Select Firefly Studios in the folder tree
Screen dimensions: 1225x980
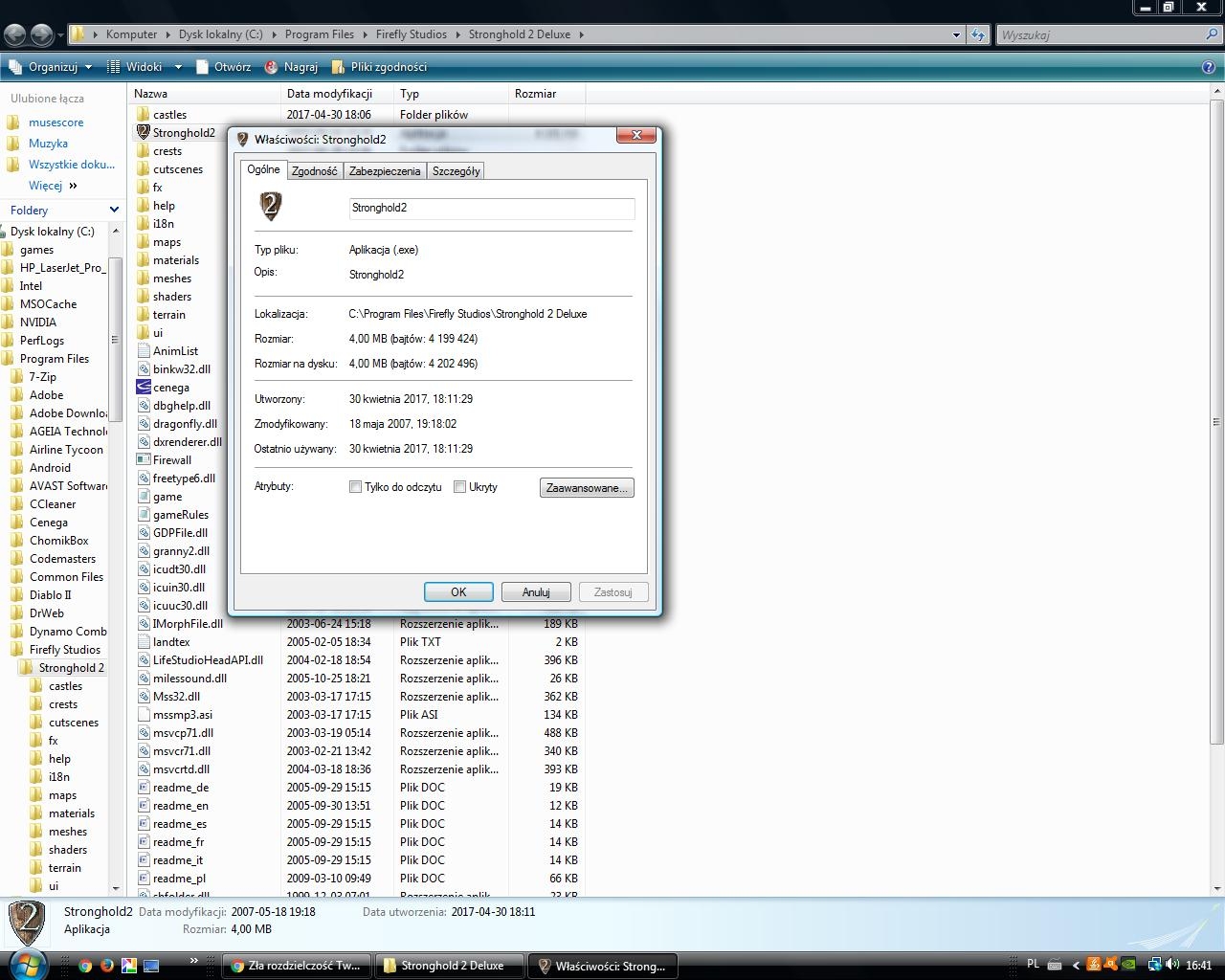click(x=64, y=650)
